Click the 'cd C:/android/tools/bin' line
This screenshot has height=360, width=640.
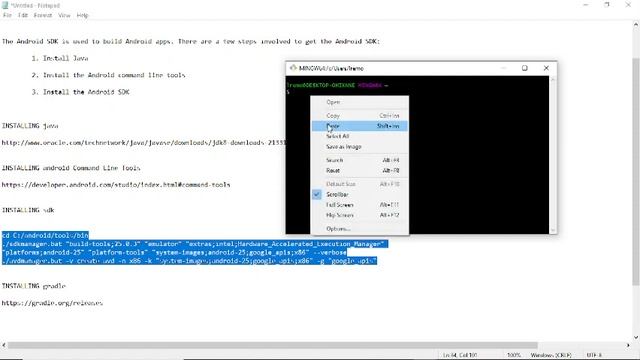[45, 236]
